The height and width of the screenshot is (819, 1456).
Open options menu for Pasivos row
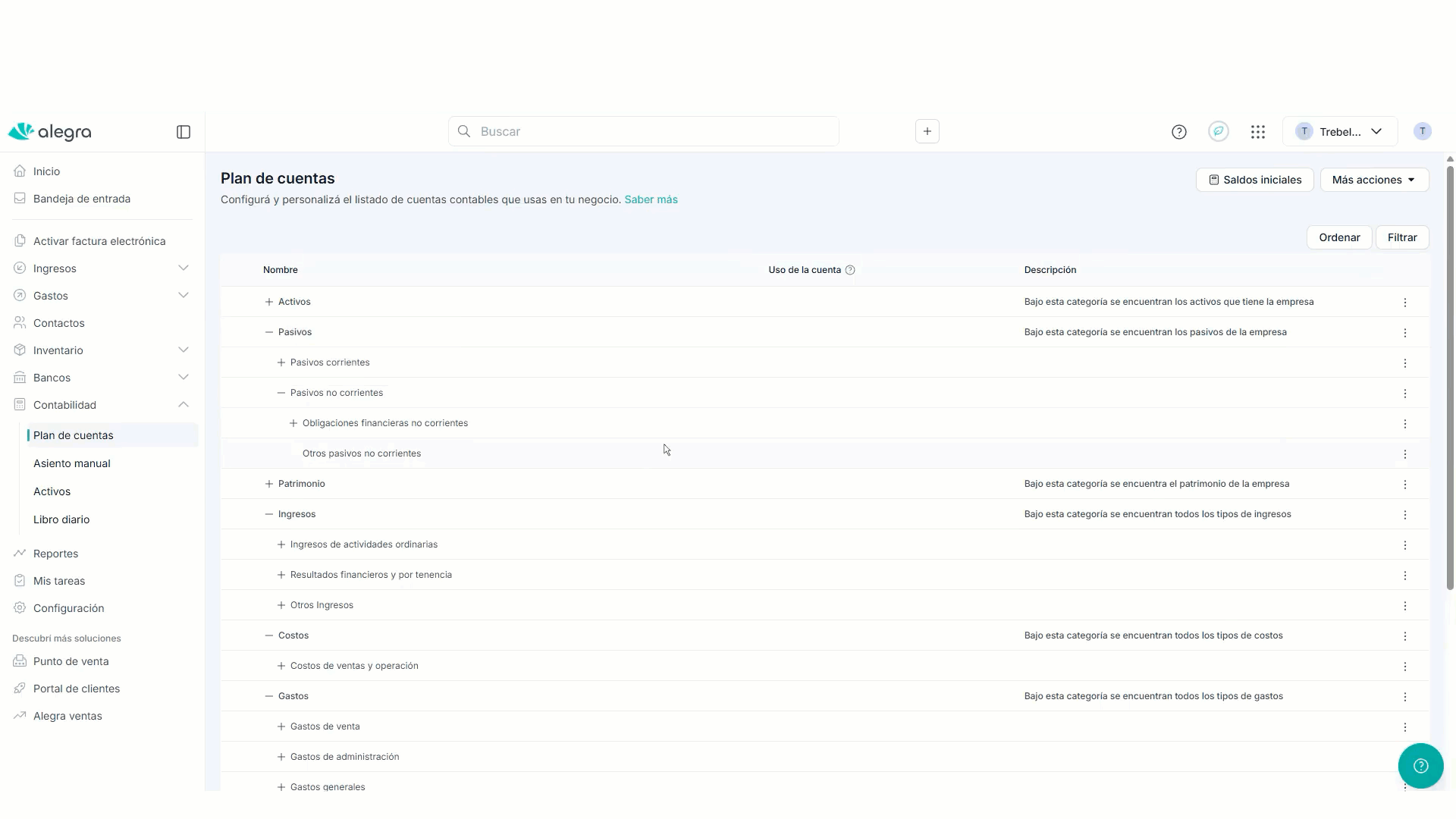(1405, 333)
